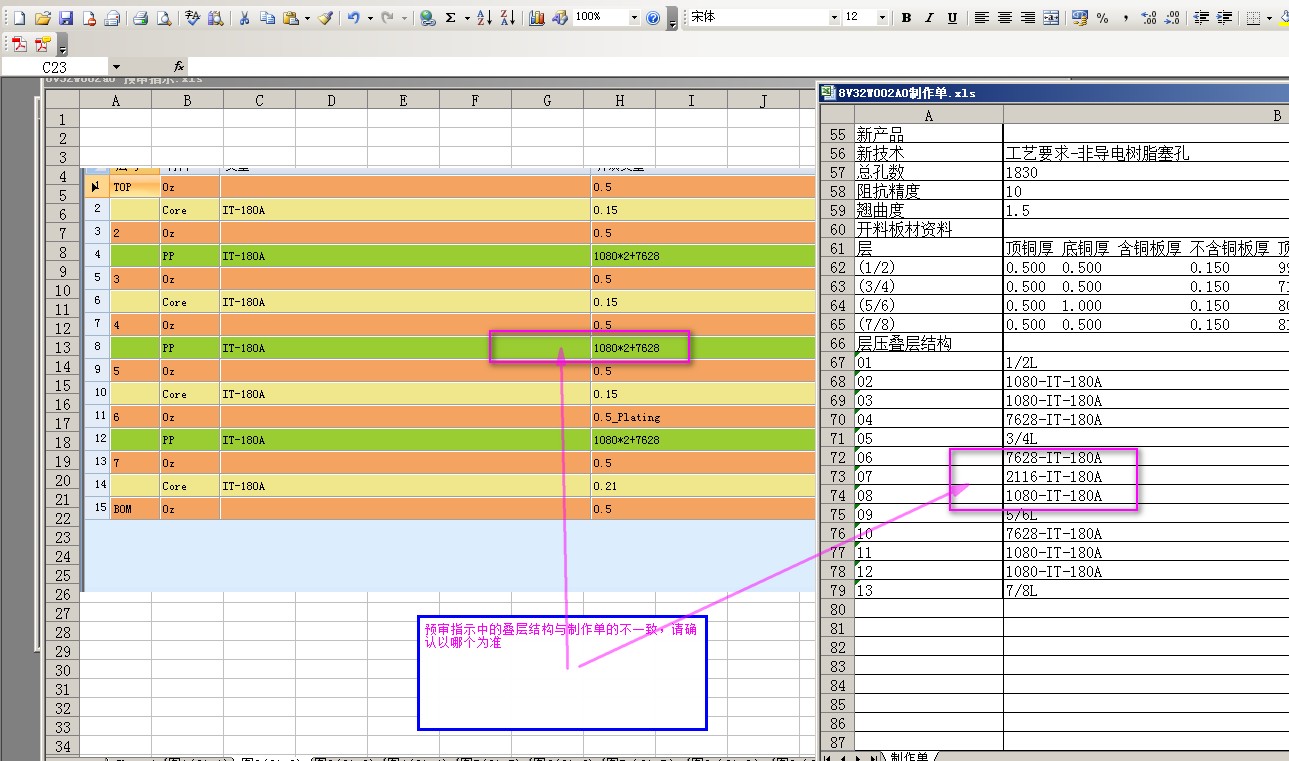Open the Undo history arrow
This screenshot has width=1289, height=761.
370,18
